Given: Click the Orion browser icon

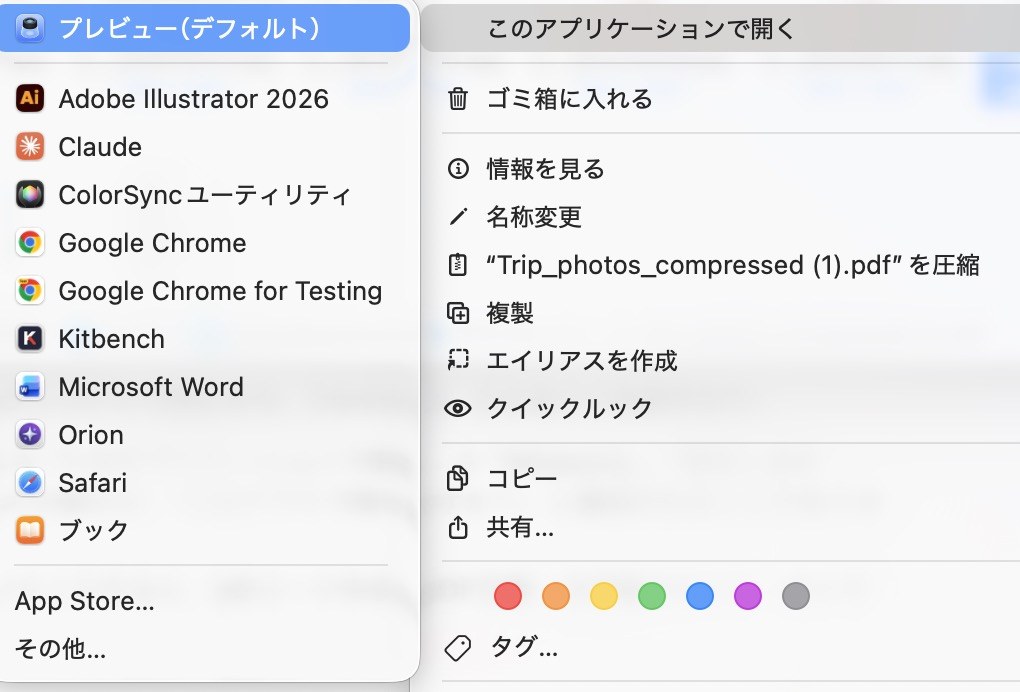Looking at the screenshot, I should tap(30, 434).
